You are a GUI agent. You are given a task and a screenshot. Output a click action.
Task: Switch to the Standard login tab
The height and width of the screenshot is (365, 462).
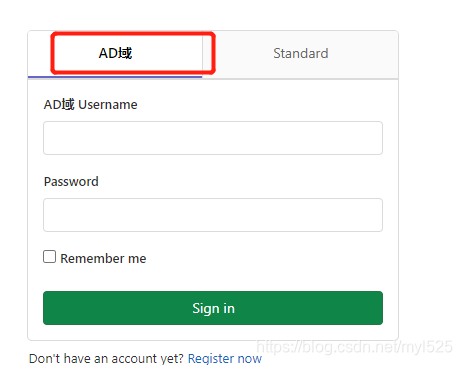click(x=300, y=53)
